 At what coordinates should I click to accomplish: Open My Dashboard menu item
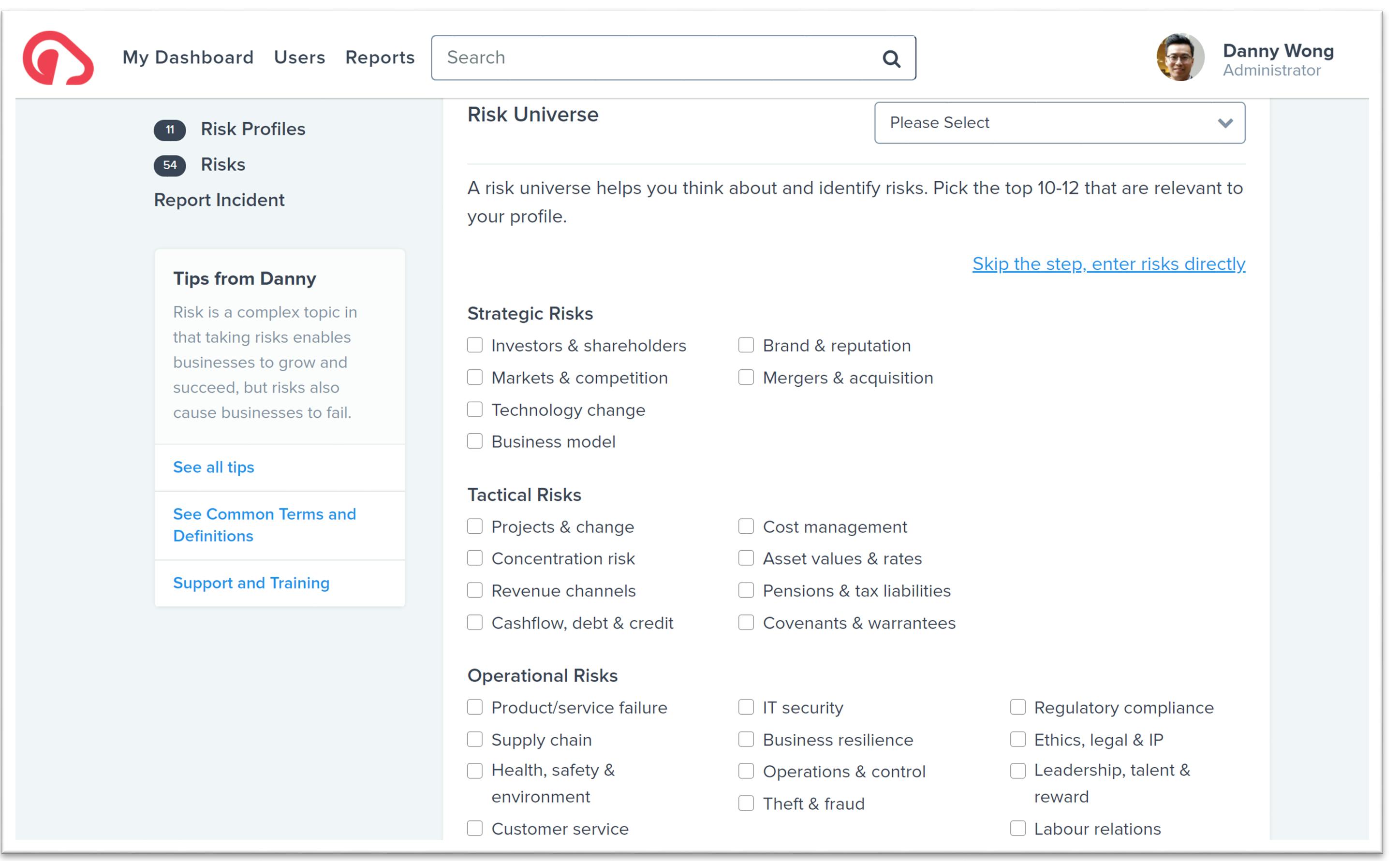click(188, 58)
